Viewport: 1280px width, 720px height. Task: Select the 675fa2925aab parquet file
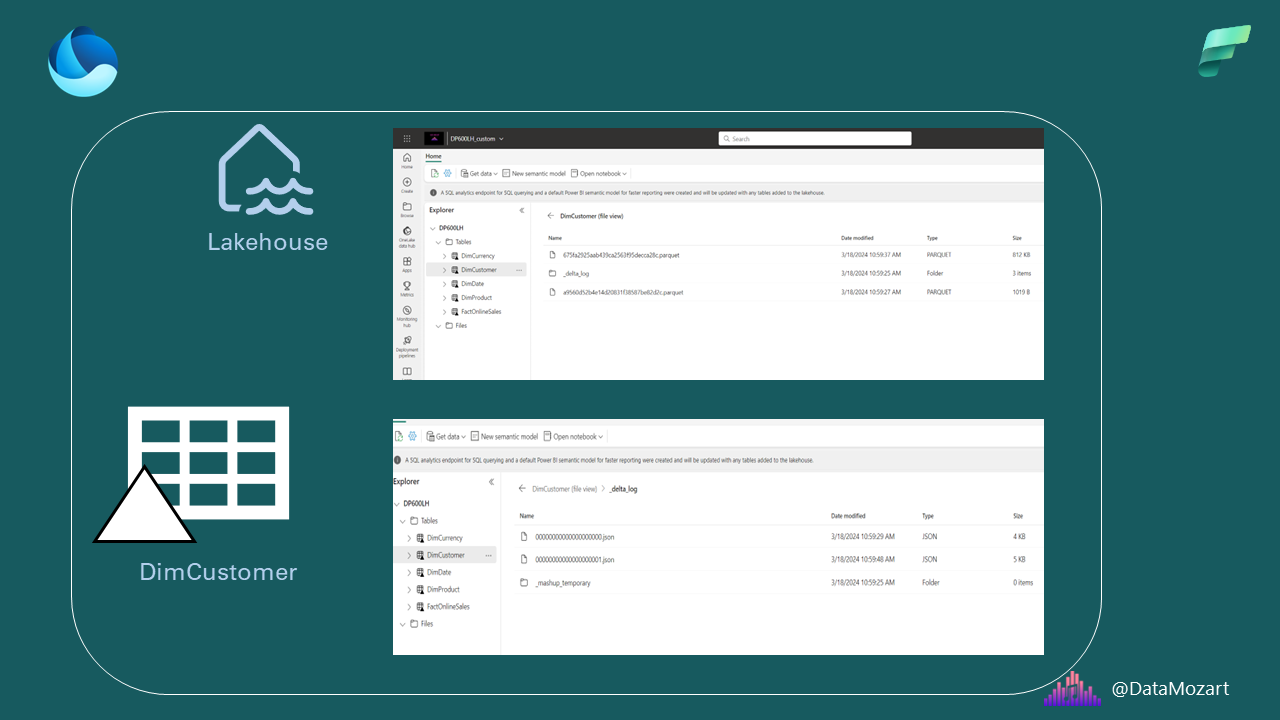(x=620, y=255)
